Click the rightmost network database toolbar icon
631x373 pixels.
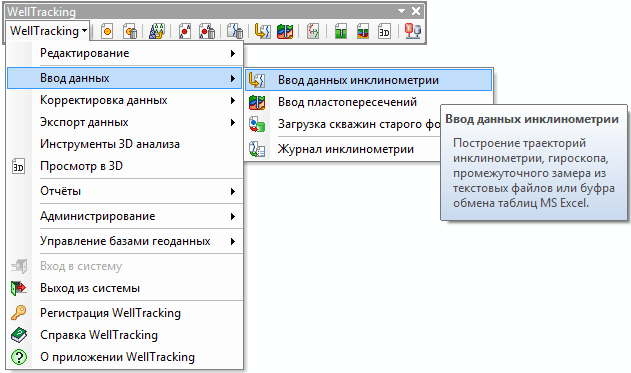[413, 31]
